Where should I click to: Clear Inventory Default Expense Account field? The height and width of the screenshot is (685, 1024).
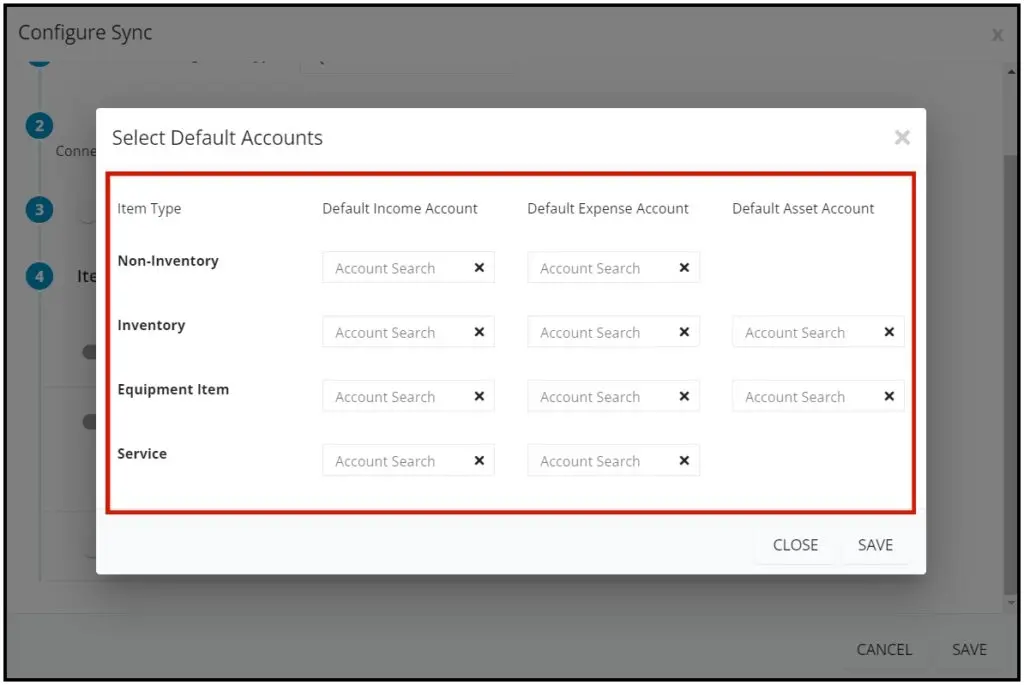click(684, 332)
